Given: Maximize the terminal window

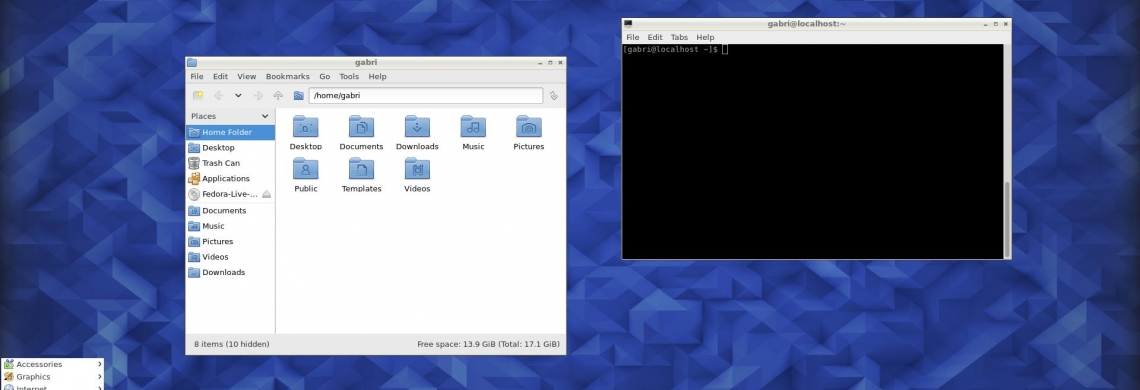Looking at the screenshot, I should 995,24.
